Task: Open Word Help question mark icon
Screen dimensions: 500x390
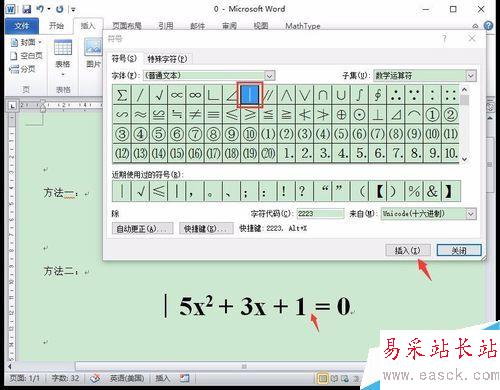Action: click(x=488, y=26)
